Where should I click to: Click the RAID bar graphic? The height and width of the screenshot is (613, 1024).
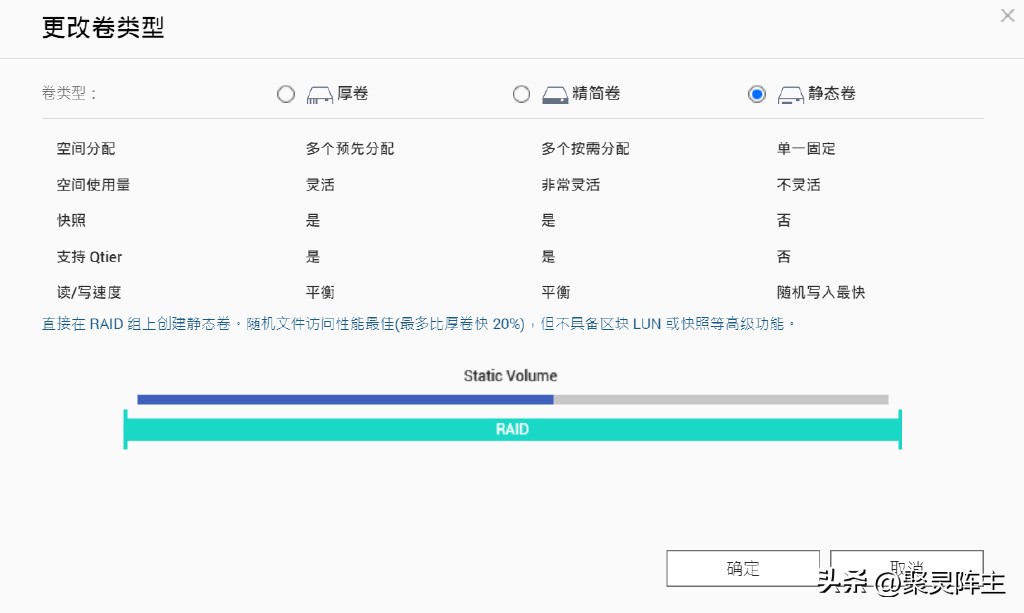coord(512,429)
